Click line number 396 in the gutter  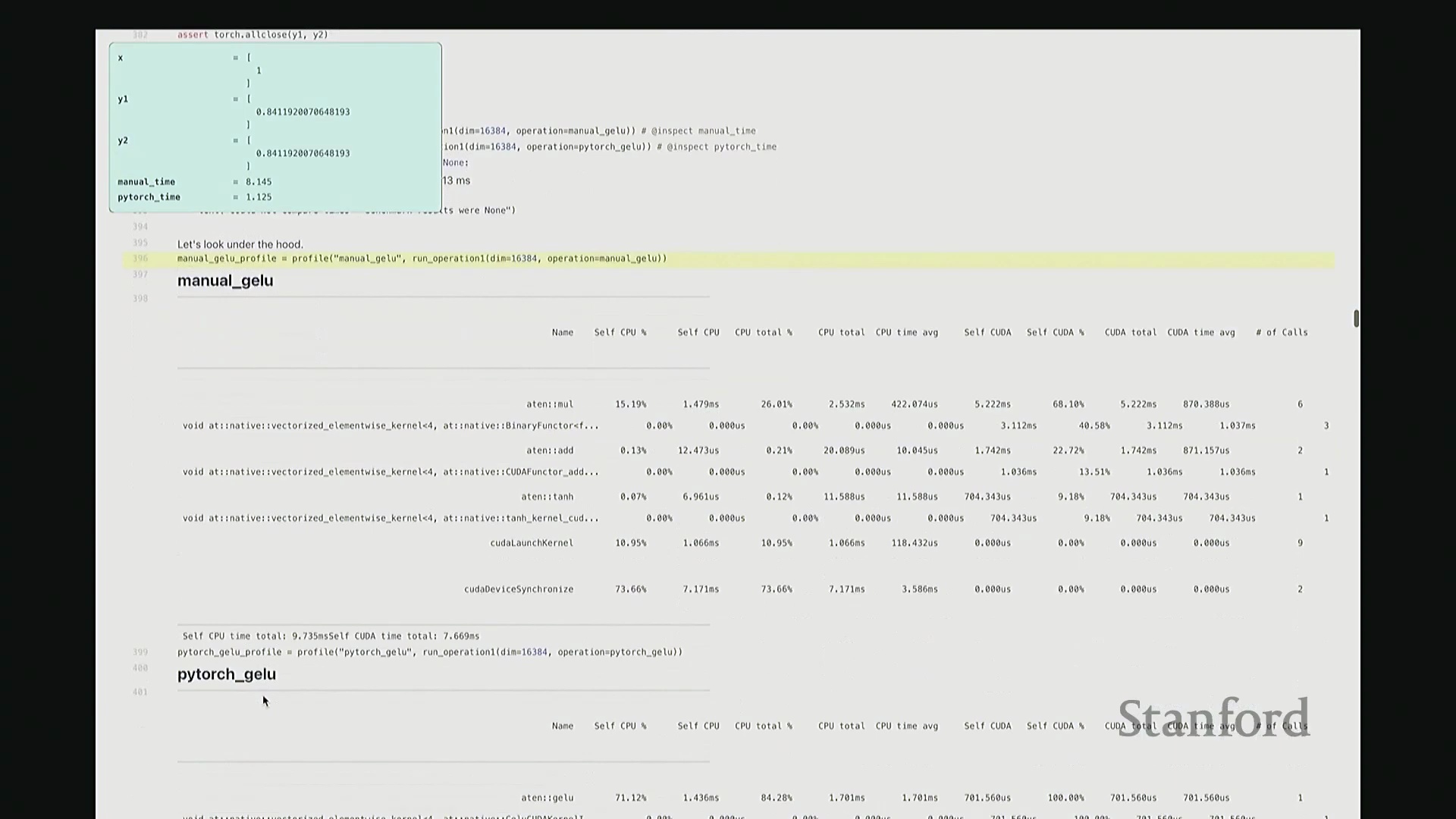click(140, 259)
